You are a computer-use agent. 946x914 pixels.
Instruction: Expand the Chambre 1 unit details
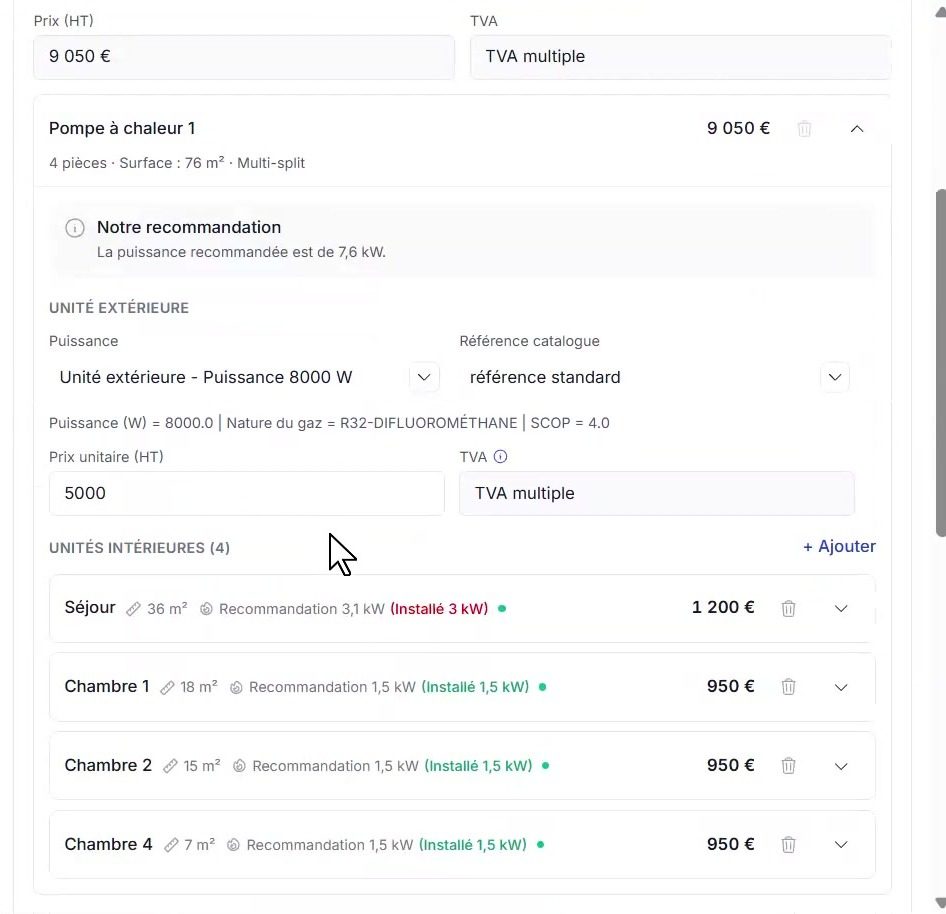coord(841,687)
